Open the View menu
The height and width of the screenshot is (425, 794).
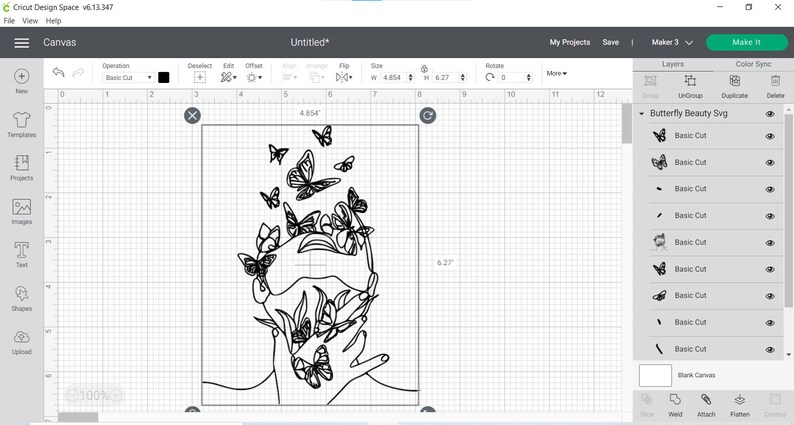click(x=30, y=21)
